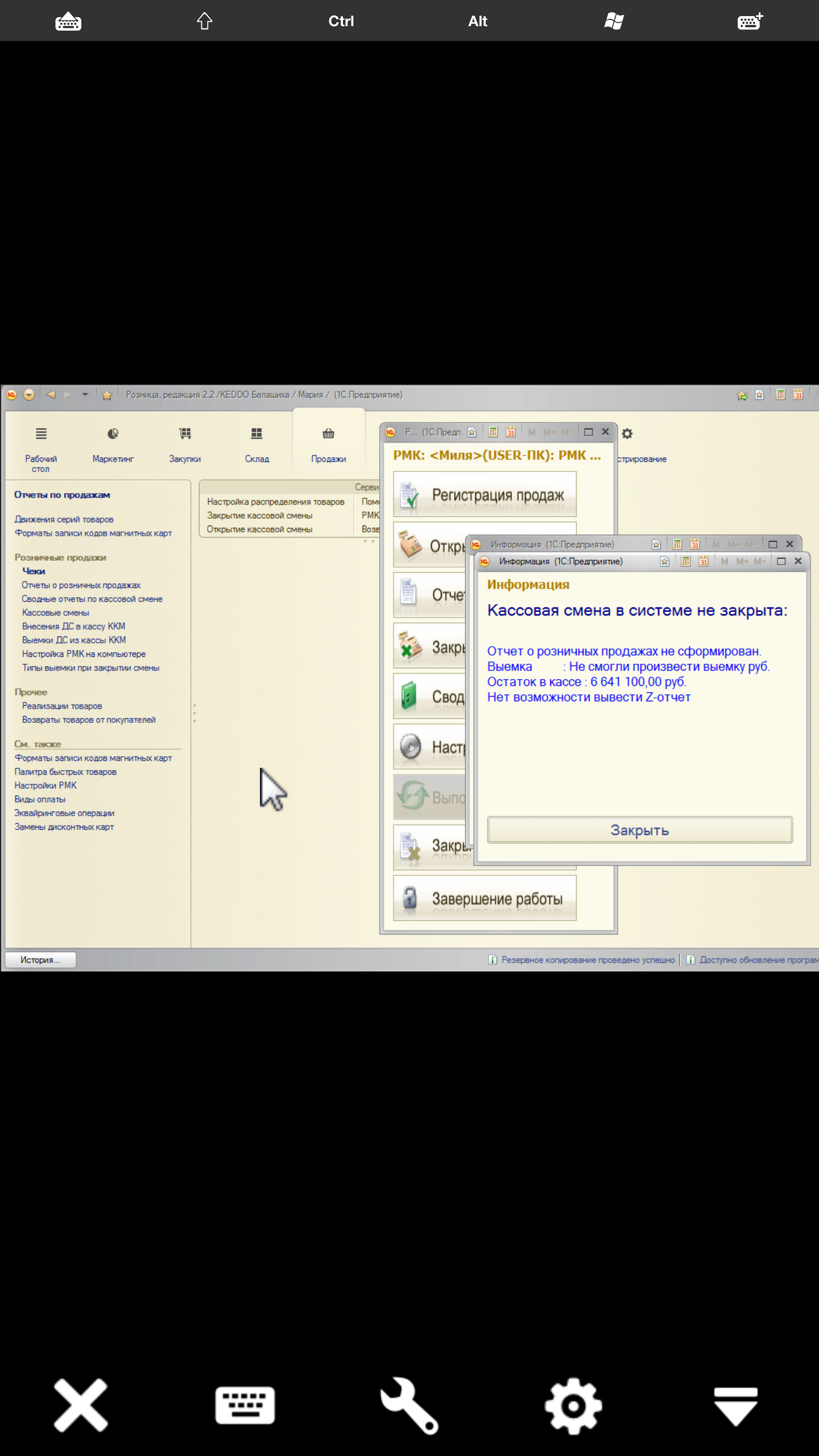Click the favorites star in title bar
The width and height of the screenshot is (819, 1456).
106,395
